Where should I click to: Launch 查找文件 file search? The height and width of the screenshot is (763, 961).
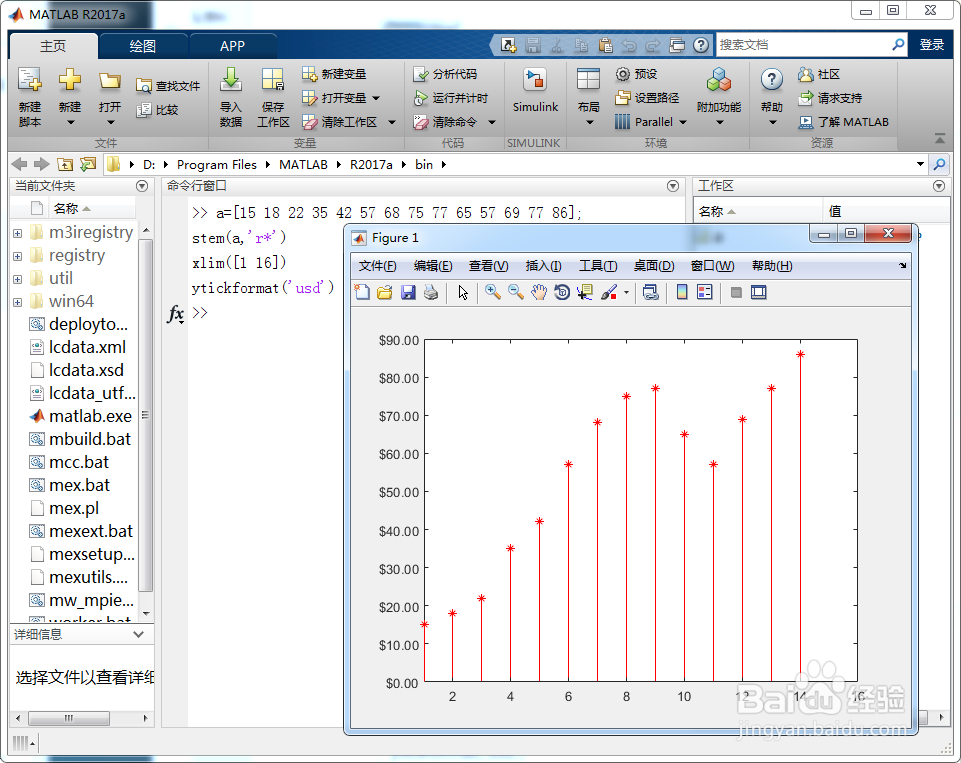pos(168,86)
